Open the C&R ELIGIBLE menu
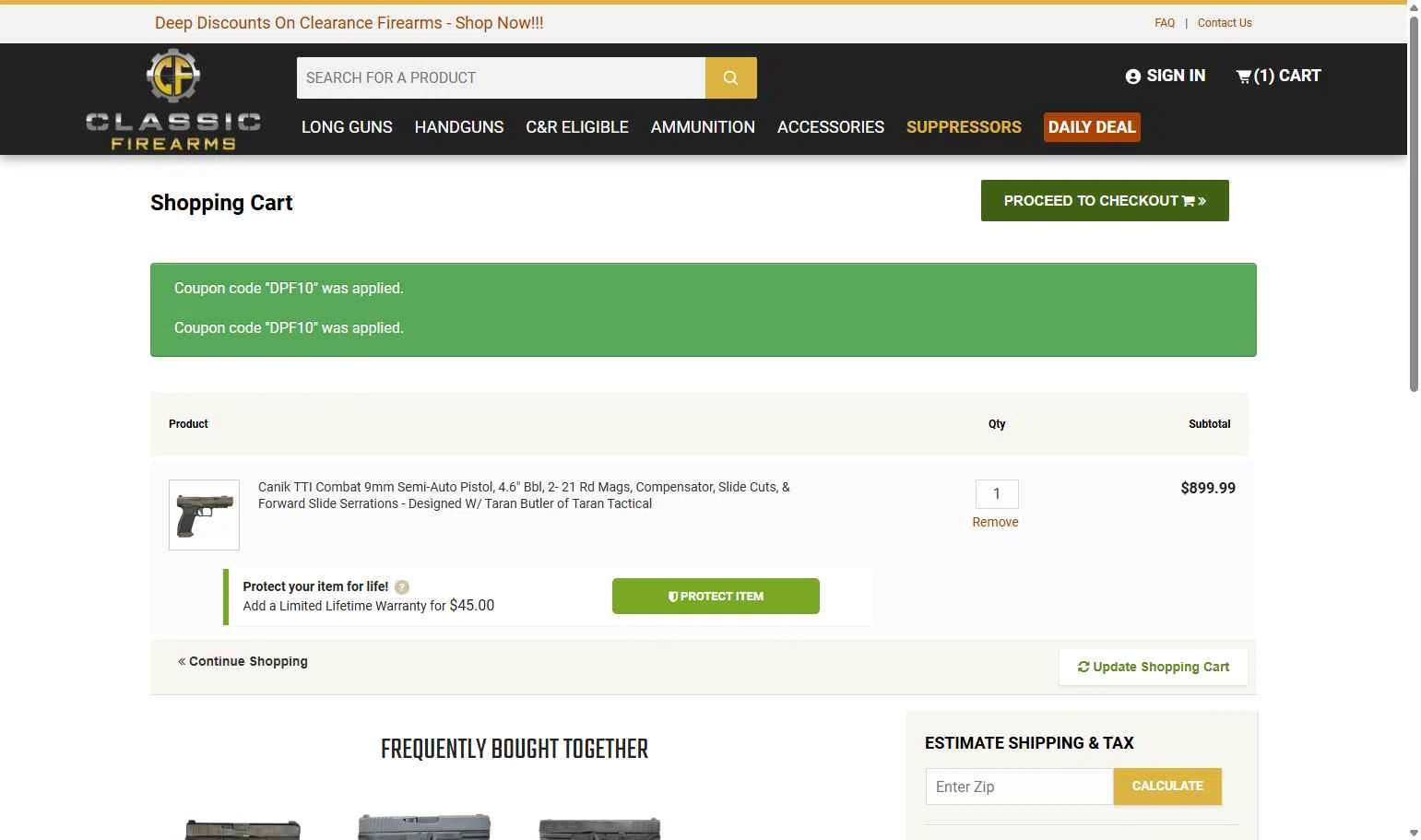 577,127
